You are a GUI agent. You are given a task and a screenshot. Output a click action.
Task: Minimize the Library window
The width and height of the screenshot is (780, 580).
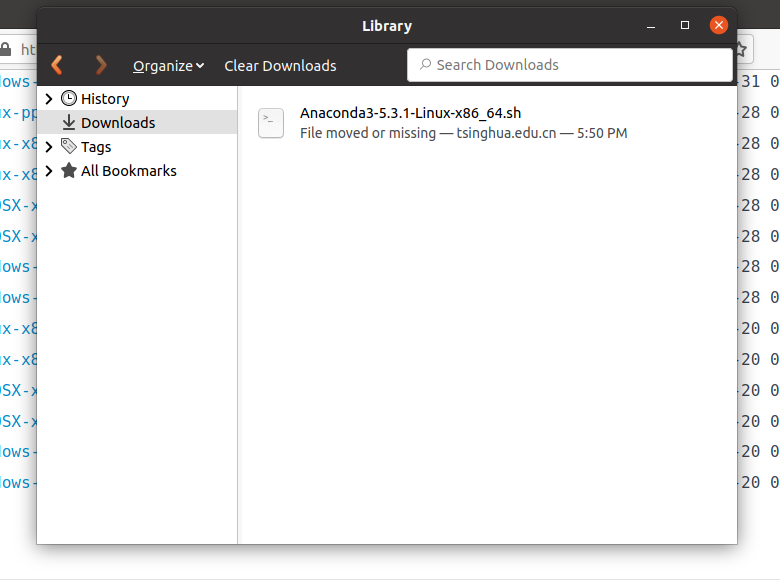[x=651, y=25]
